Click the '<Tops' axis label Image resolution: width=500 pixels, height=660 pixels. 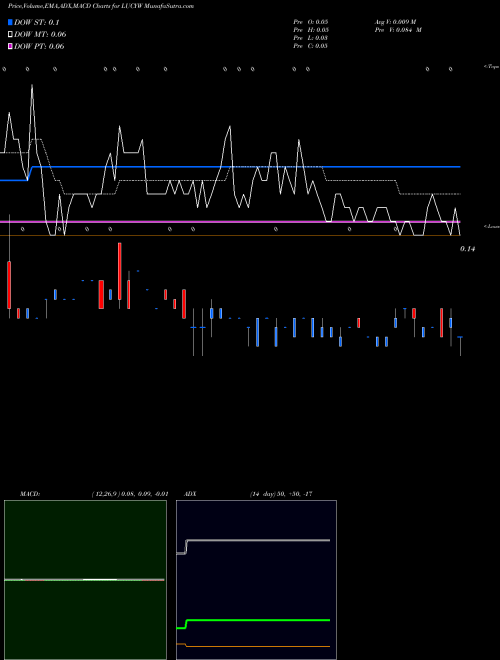click(492, 67)
